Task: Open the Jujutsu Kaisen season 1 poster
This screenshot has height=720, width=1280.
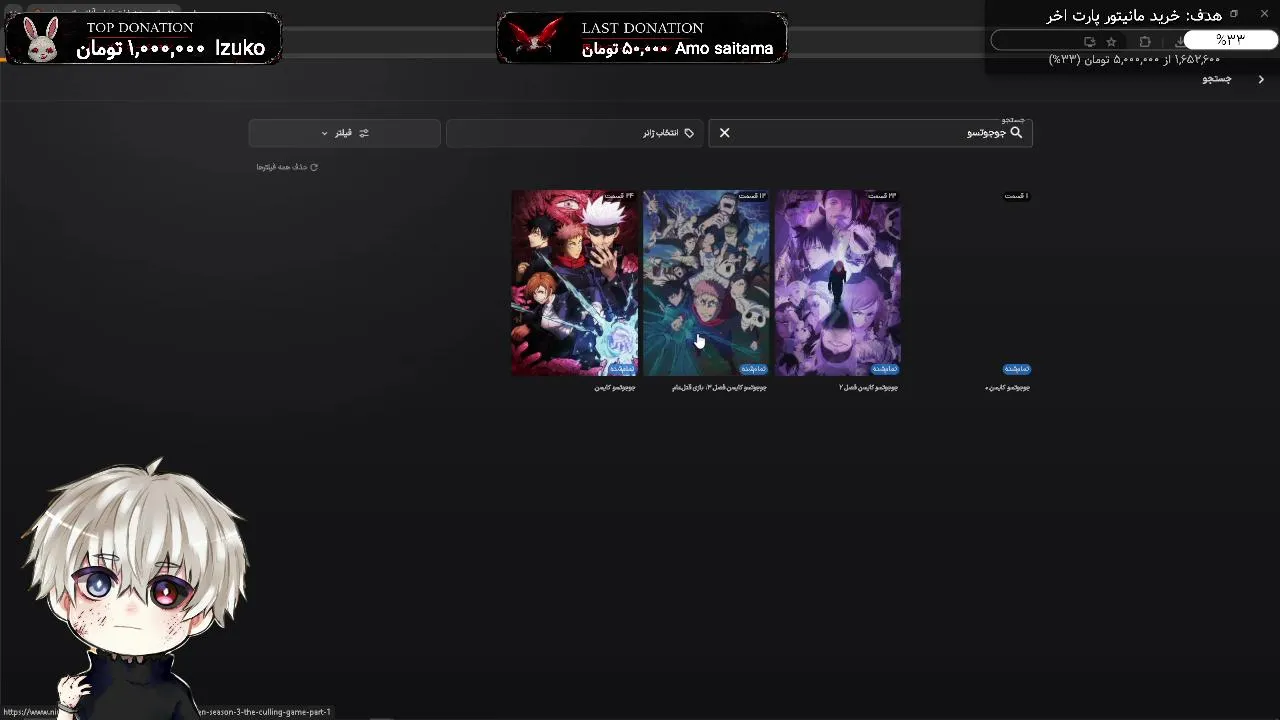Action: click(x=575, y=283)
